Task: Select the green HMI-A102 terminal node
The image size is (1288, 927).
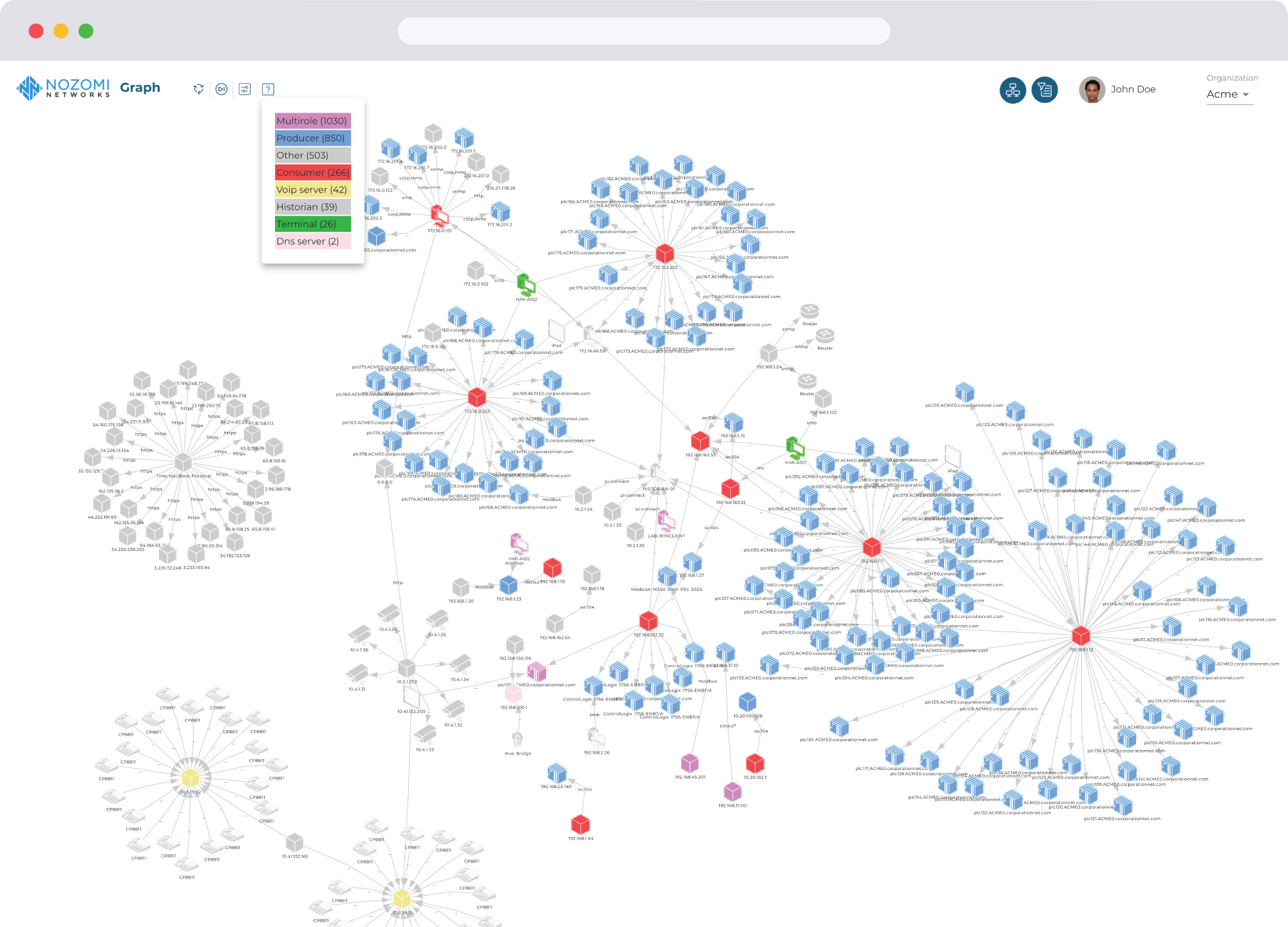Action: click(x=526, y=284)
